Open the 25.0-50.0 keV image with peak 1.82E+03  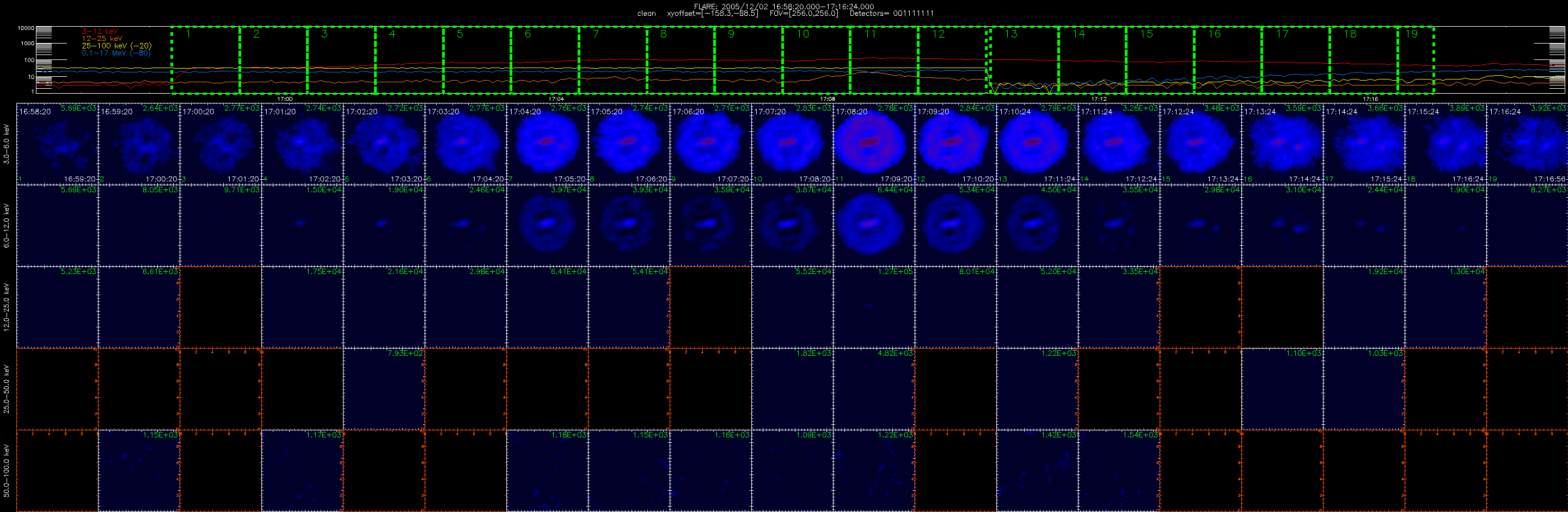tap(793, 389)
